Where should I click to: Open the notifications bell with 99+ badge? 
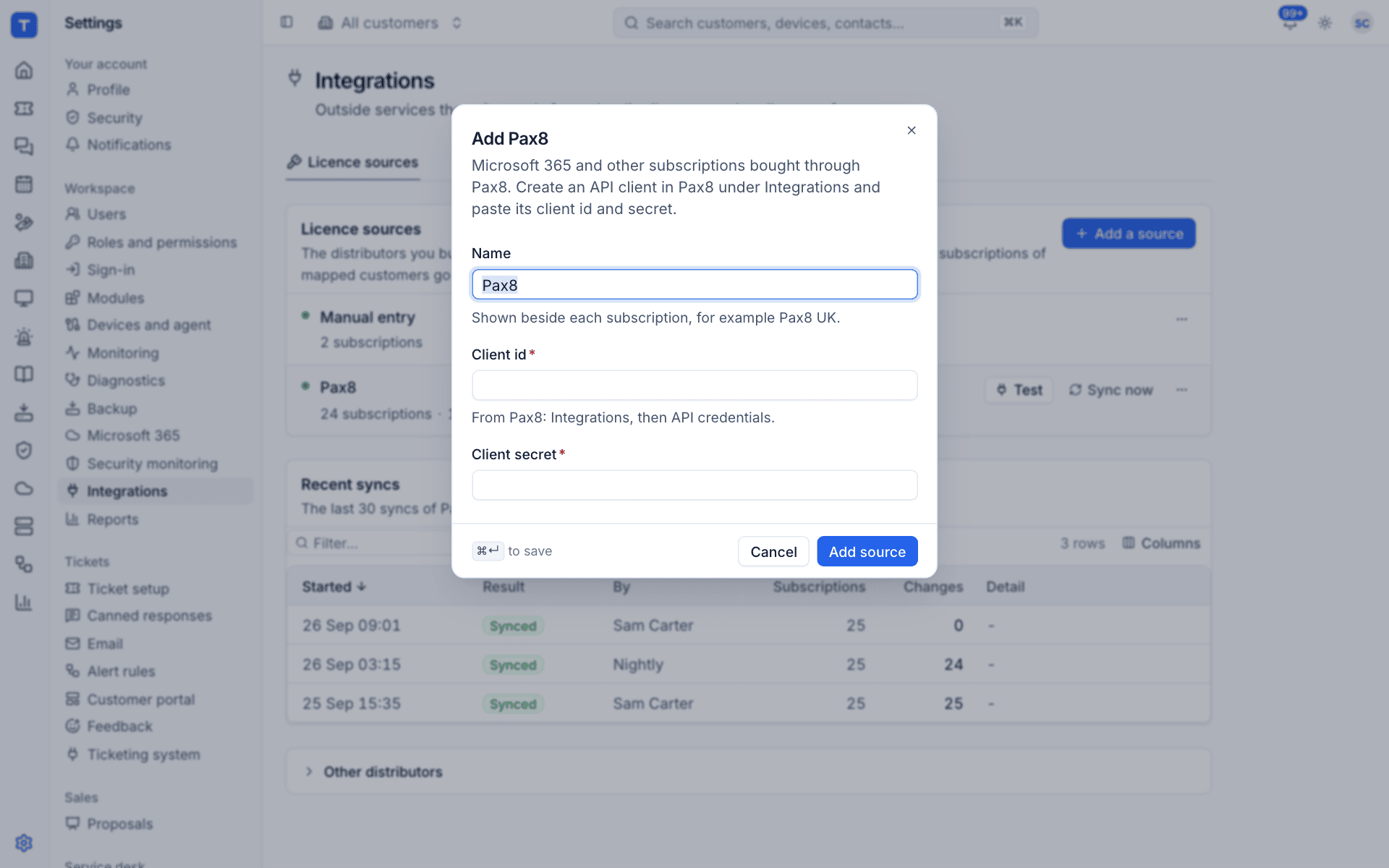pos(1291,20)
